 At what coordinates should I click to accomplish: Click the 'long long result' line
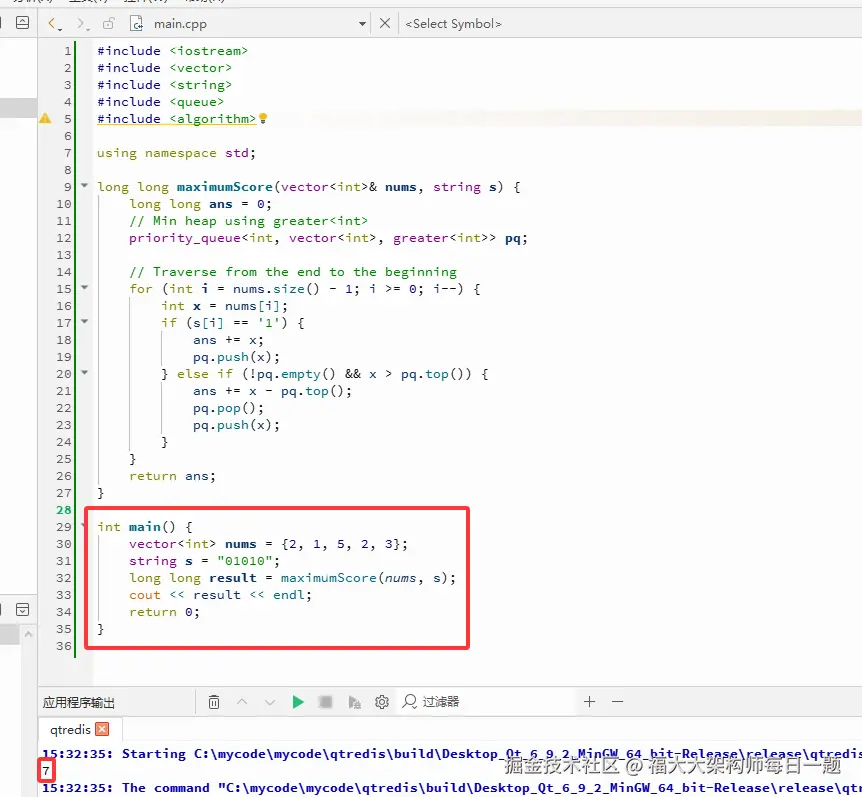292,578
